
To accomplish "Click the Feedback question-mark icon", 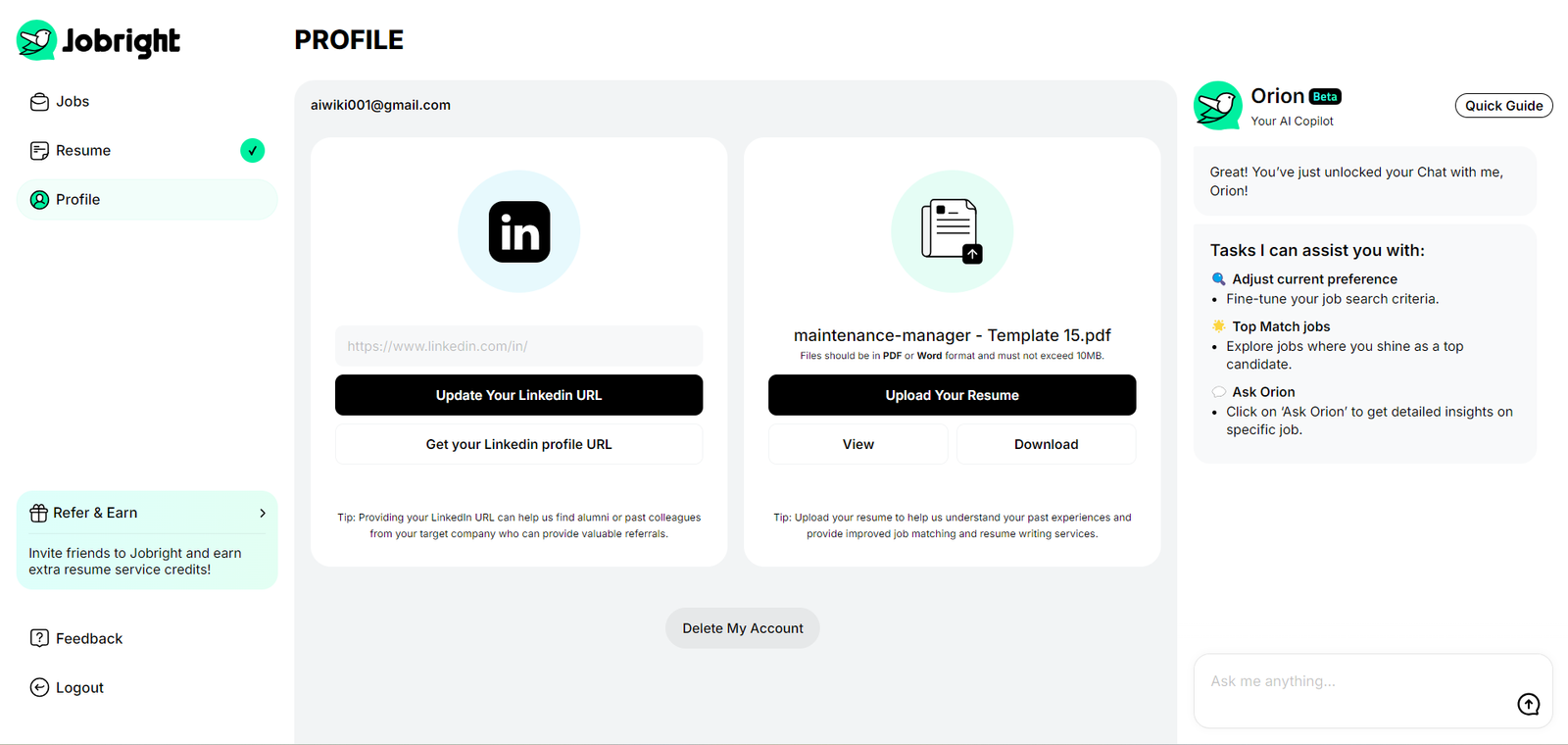I will [x=39, y=638].
